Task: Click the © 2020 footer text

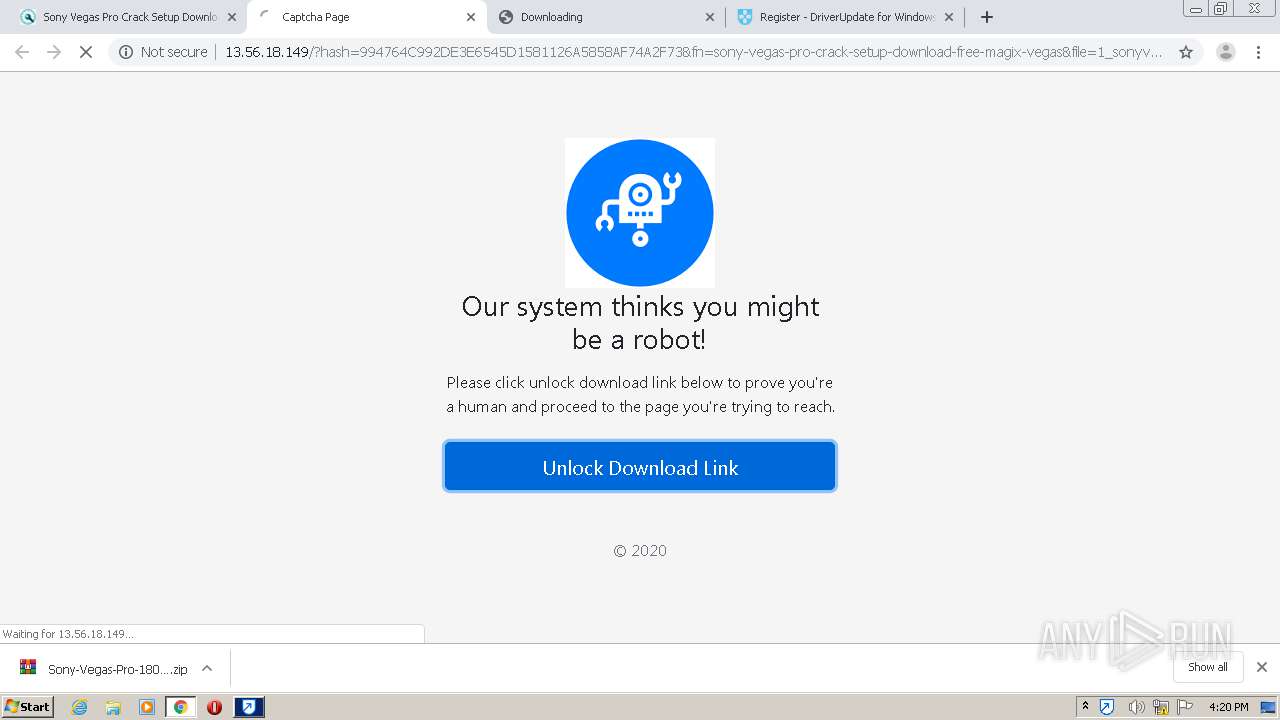Action: point(640,550)
